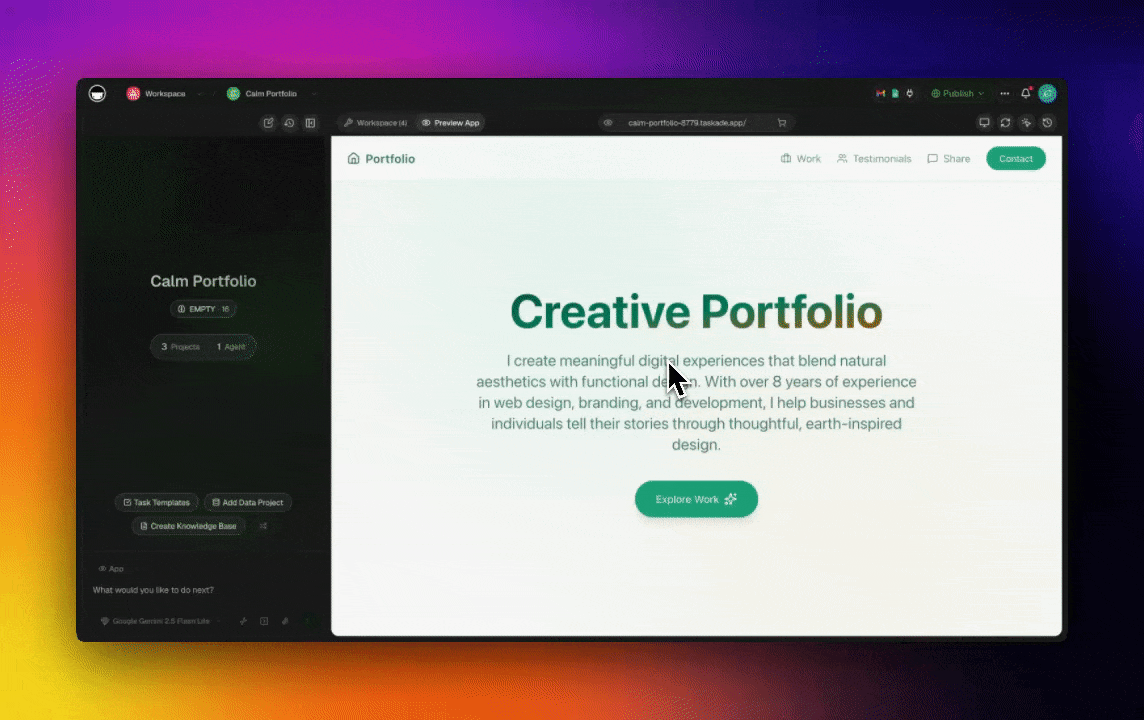This screenshot has width=1144, height=720.
Task: Open the Gmail integration icon
Action: tap(880, 94)
